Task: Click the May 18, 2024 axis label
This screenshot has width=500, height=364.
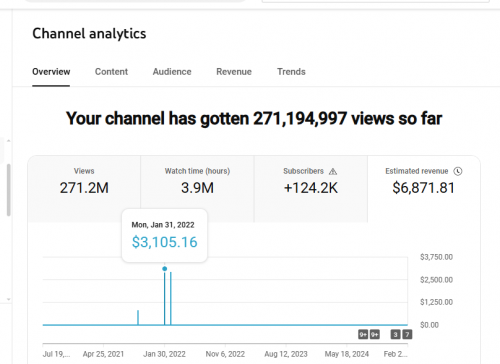Action: pos(347,354)
